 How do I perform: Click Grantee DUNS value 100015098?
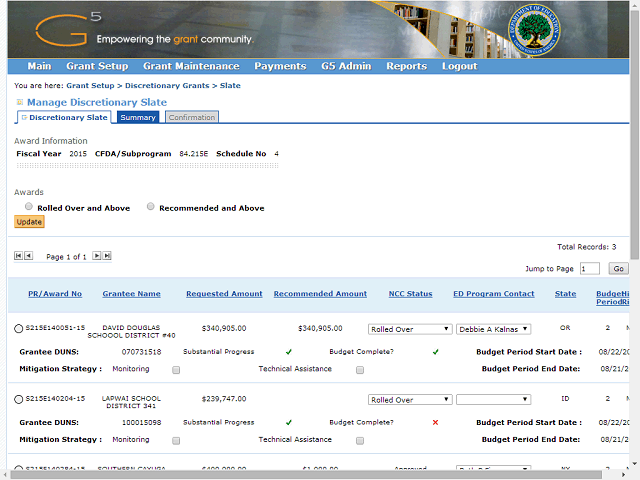(x=141, y=422)
